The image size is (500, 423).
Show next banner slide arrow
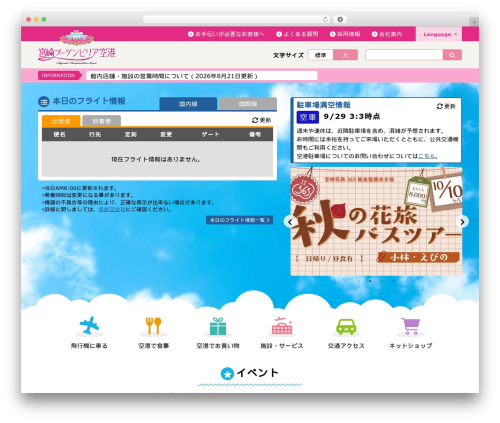point(462,222)
